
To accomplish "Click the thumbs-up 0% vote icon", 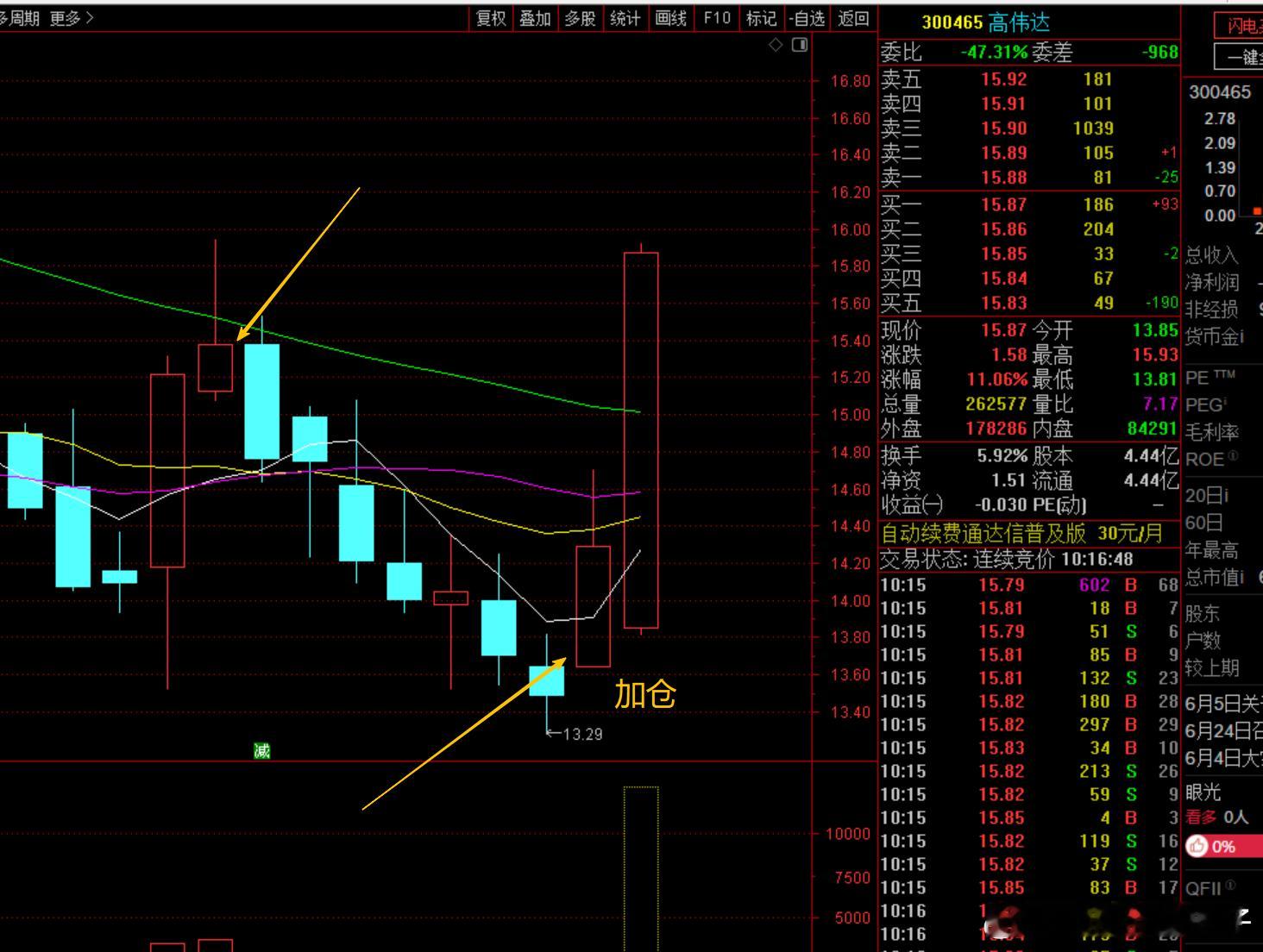I will click(x=1197, y=846).
